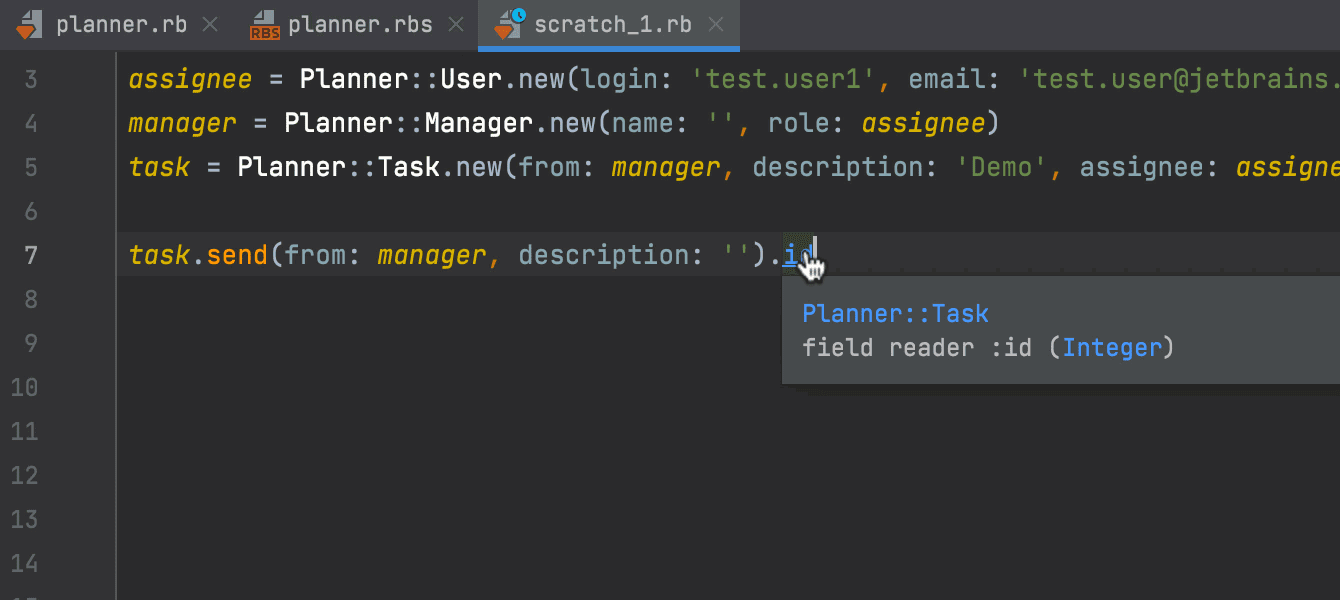Close the scratch_1.rb tab

point(716,25)
